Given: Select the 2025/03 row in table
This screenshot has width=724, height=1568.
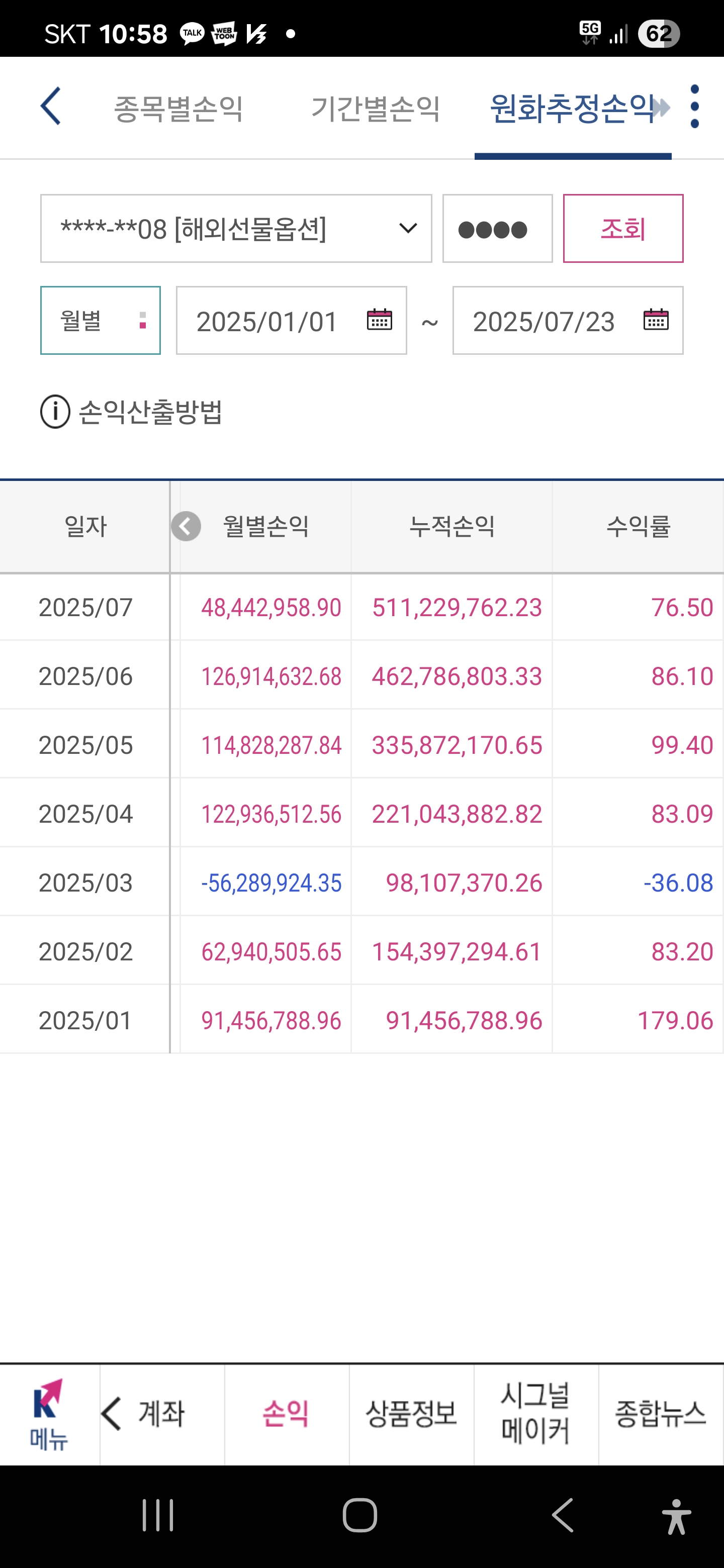Looking at the screenshot, I should [x=361, y=883].
